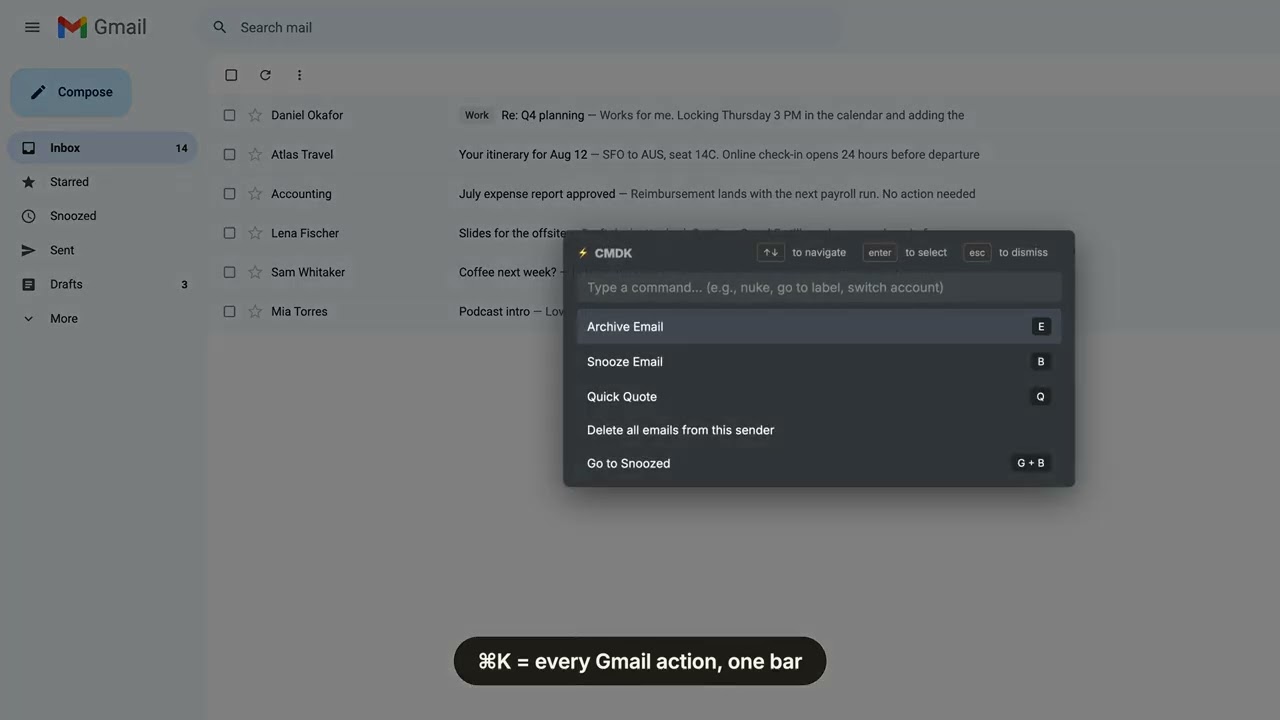
Task: Click the Snoozed clock icon in sidebar
Action: click(28, 216)
